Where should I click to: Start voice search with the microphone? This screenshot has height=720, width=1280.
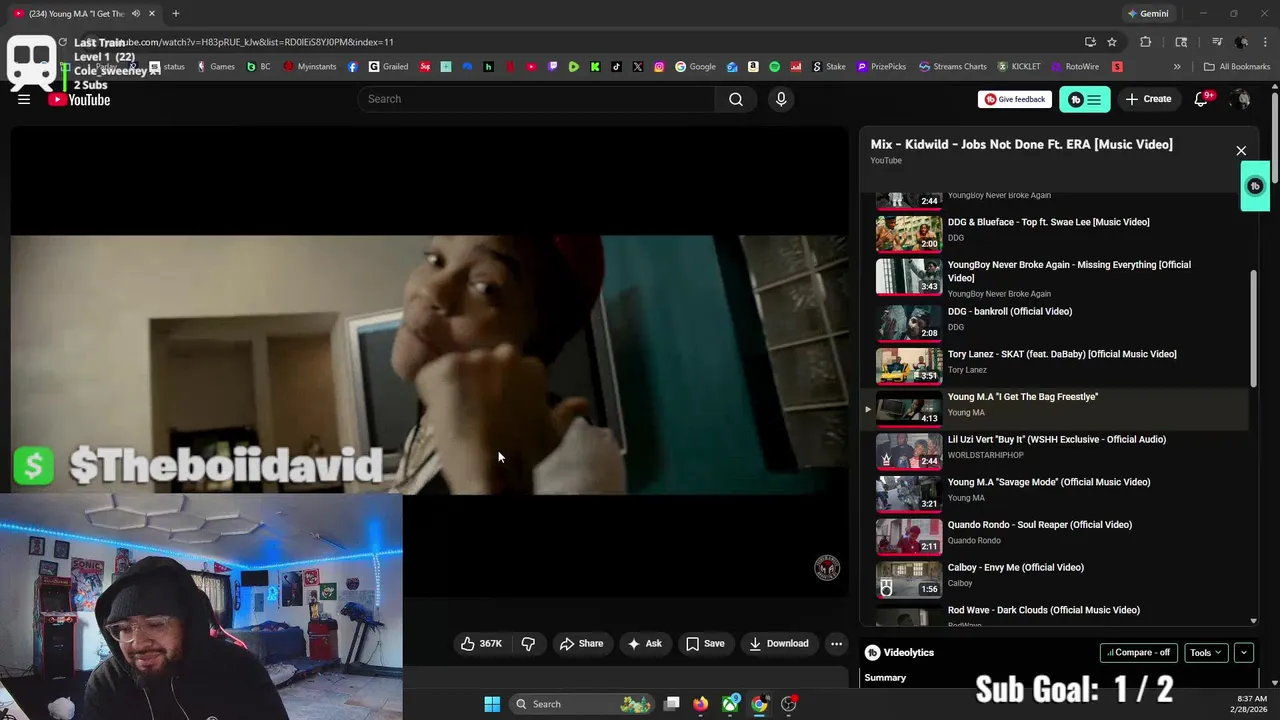781,99
